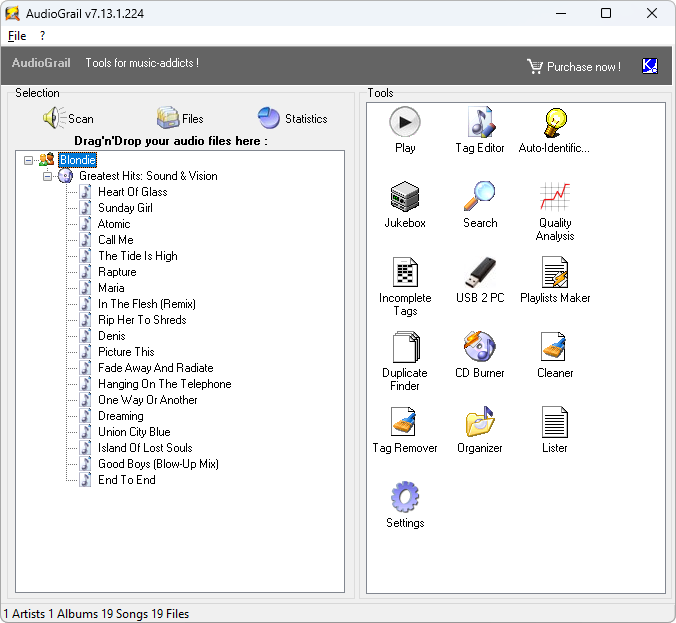
Task: Click the Blondie artist icon
Action: [x=47, y=160]
